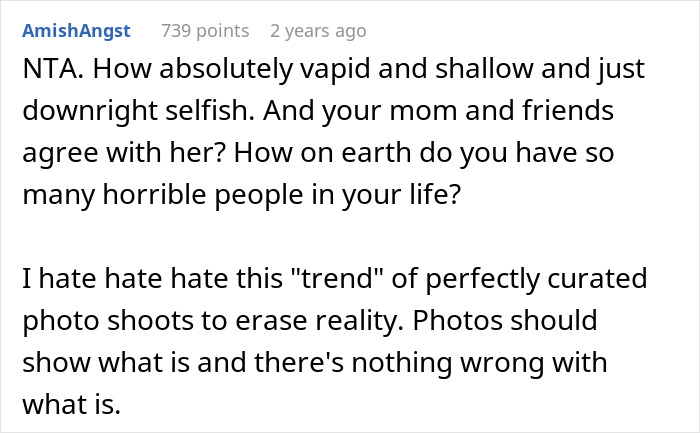Screen dimensions: 700x433
Task: Click the quoted word "trend"
Action: pos(332,279)
